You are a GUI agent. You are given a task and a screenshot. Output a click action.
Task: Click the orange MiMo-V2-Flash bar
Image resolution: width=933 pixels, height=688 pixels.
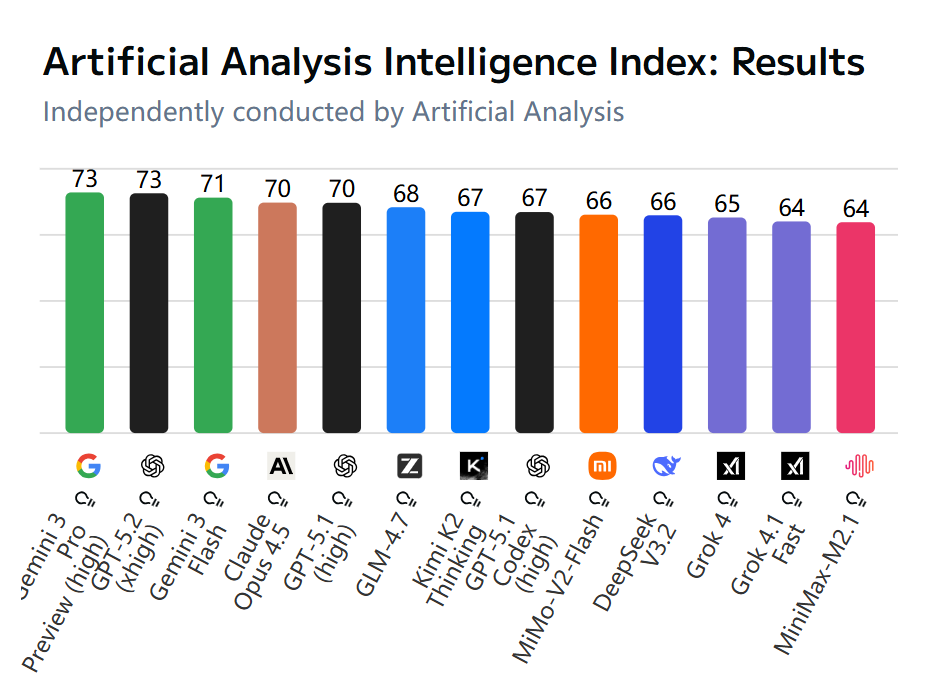pyautogui.click(x=599, y=325)
